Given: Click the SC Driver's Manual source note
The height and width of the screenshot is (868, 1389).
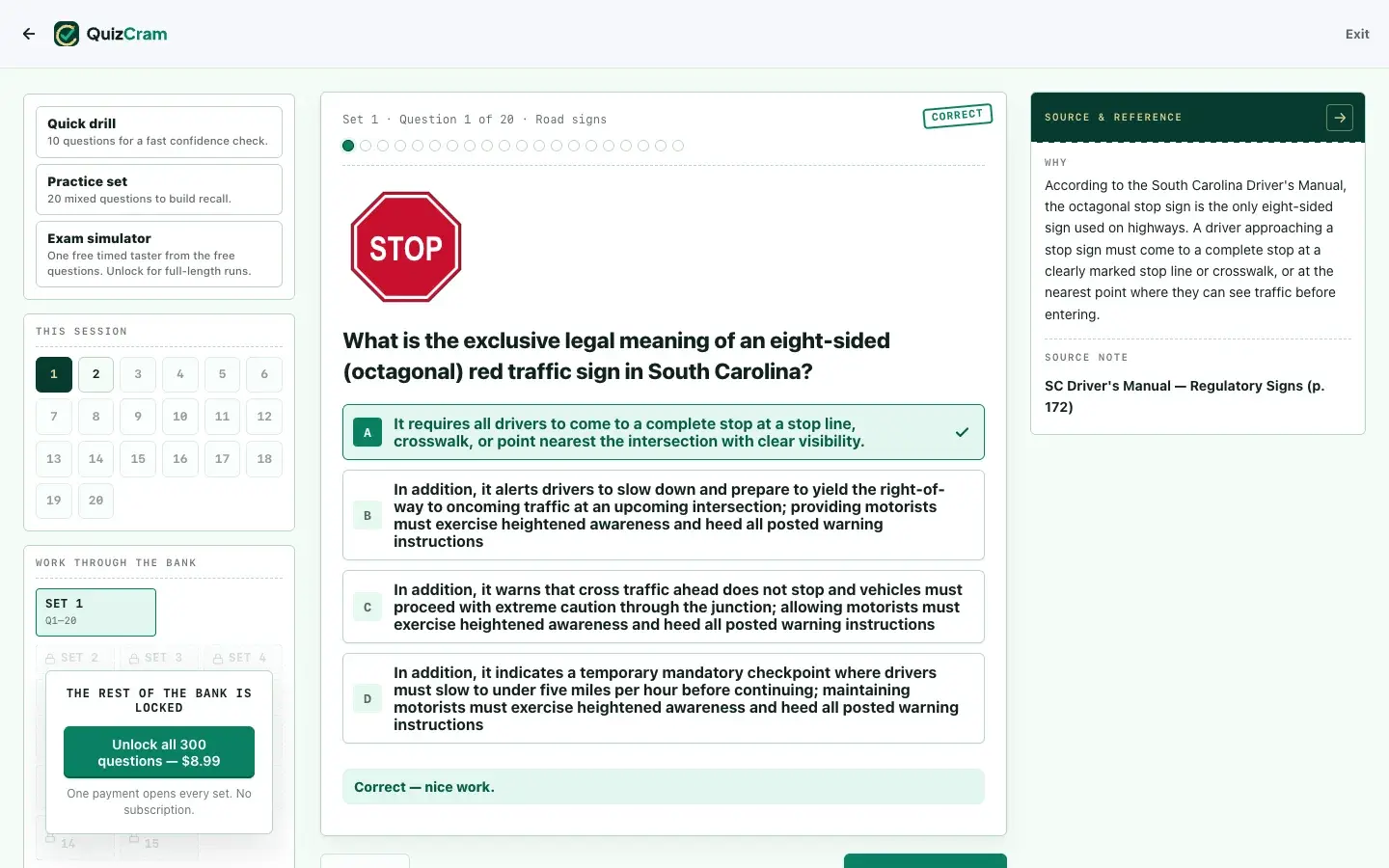Looking at the screenshot, I should pos(1185,396).
